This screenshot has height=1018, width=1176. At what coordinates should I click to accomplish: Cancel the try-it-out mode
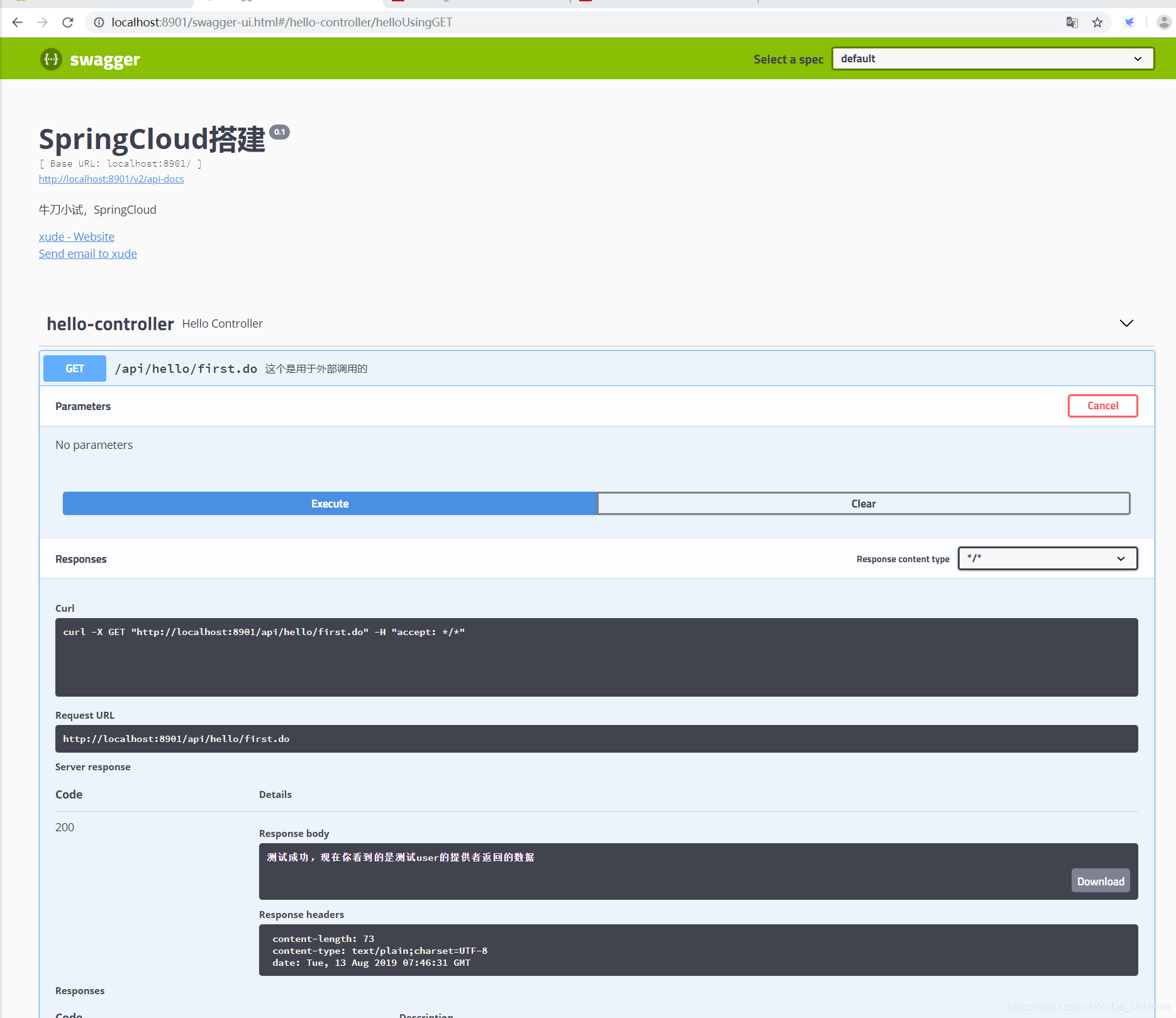click(1102, 406)
